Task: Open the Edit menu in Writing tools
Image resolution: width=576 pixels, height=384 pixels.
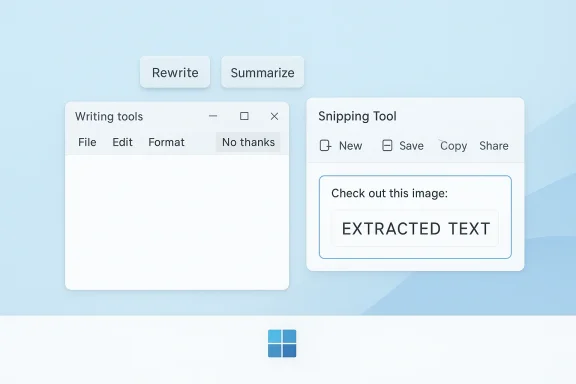Action: pyautogui.click(x=122, y=142)
